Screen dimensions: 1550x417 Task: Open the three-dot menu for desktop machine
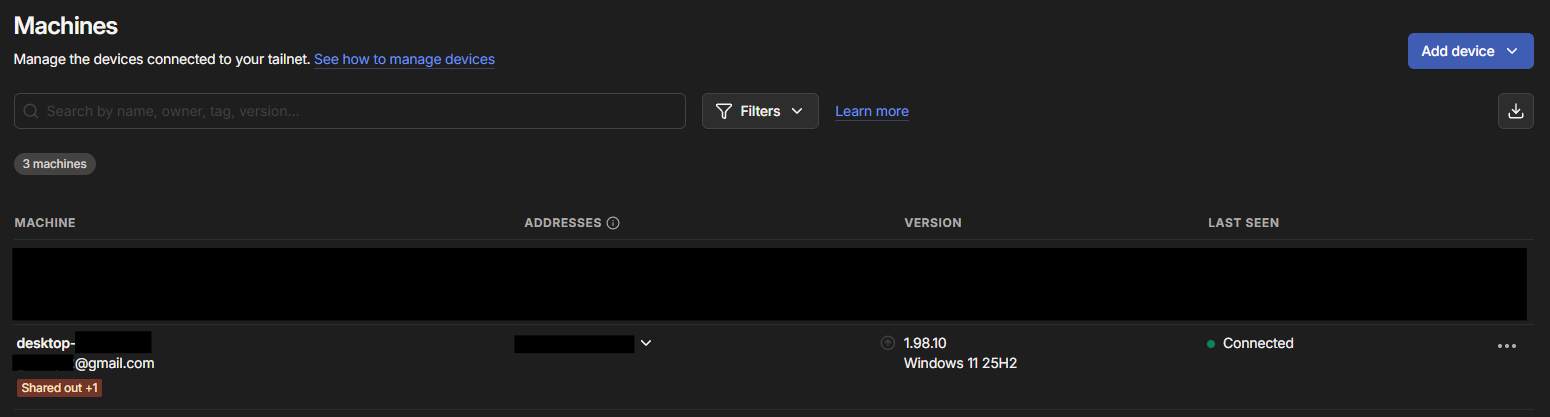tap(1507, 346)
